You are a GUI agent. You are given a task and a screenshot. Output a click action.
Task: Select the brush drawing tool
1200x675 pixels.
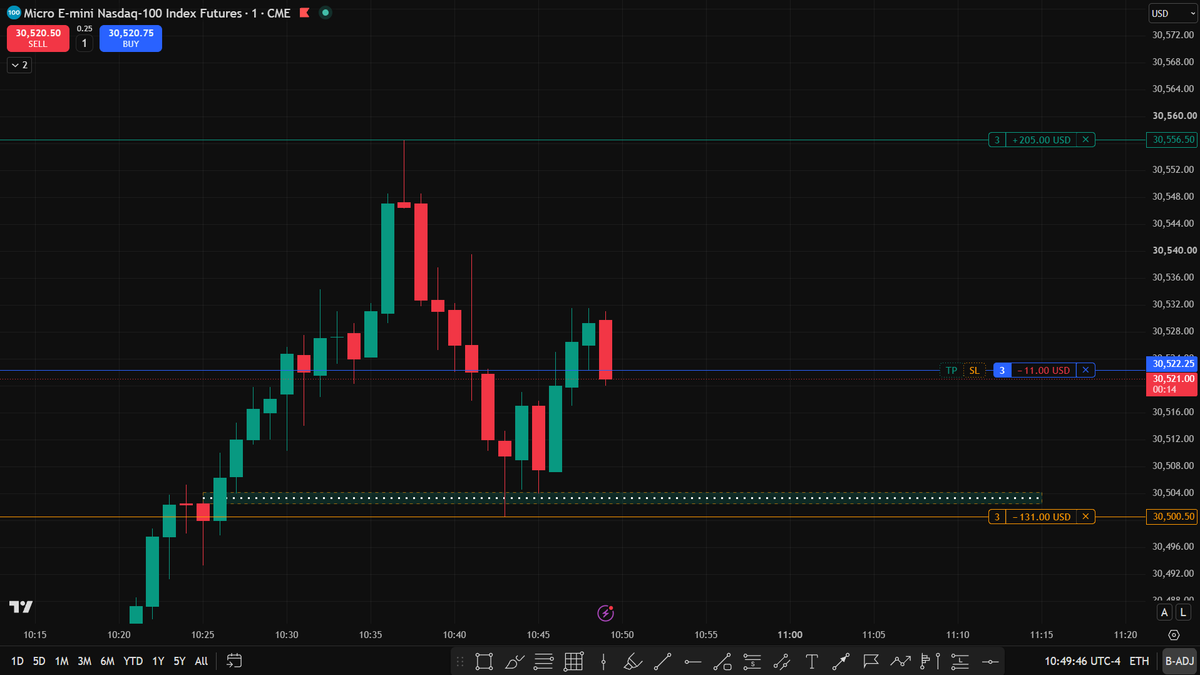[x=514, y=661]
